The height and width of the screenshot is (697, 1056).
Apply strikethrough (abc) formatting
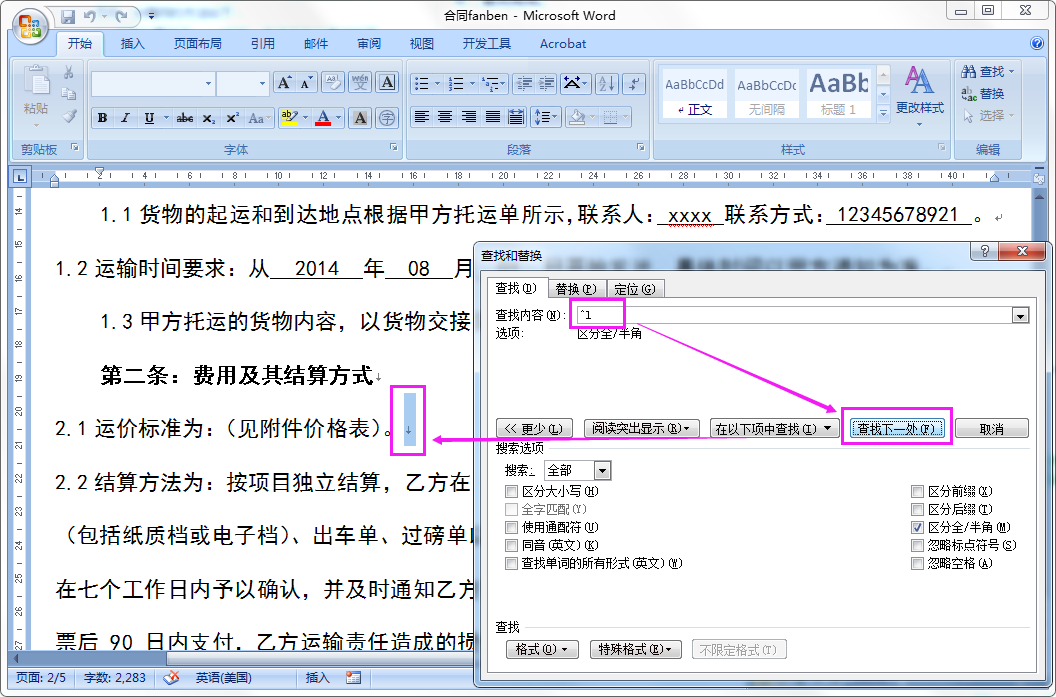pos(185,119)
